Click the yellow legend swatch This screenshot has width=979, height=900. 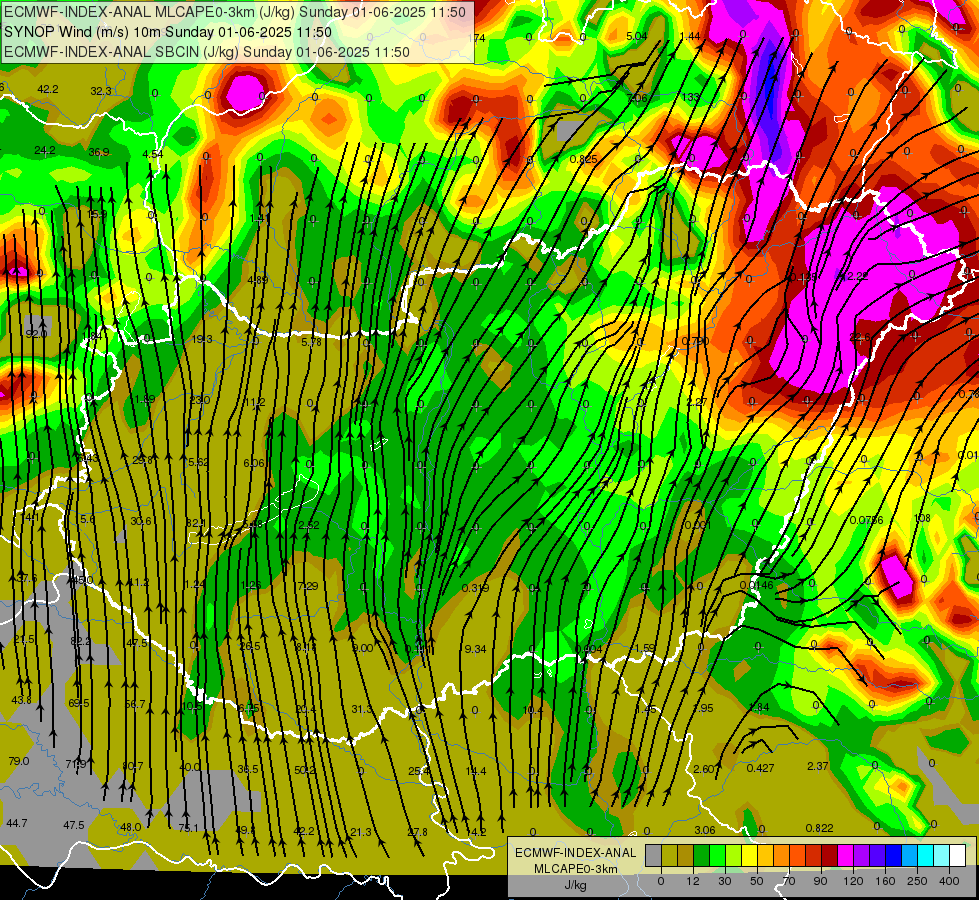750,855
